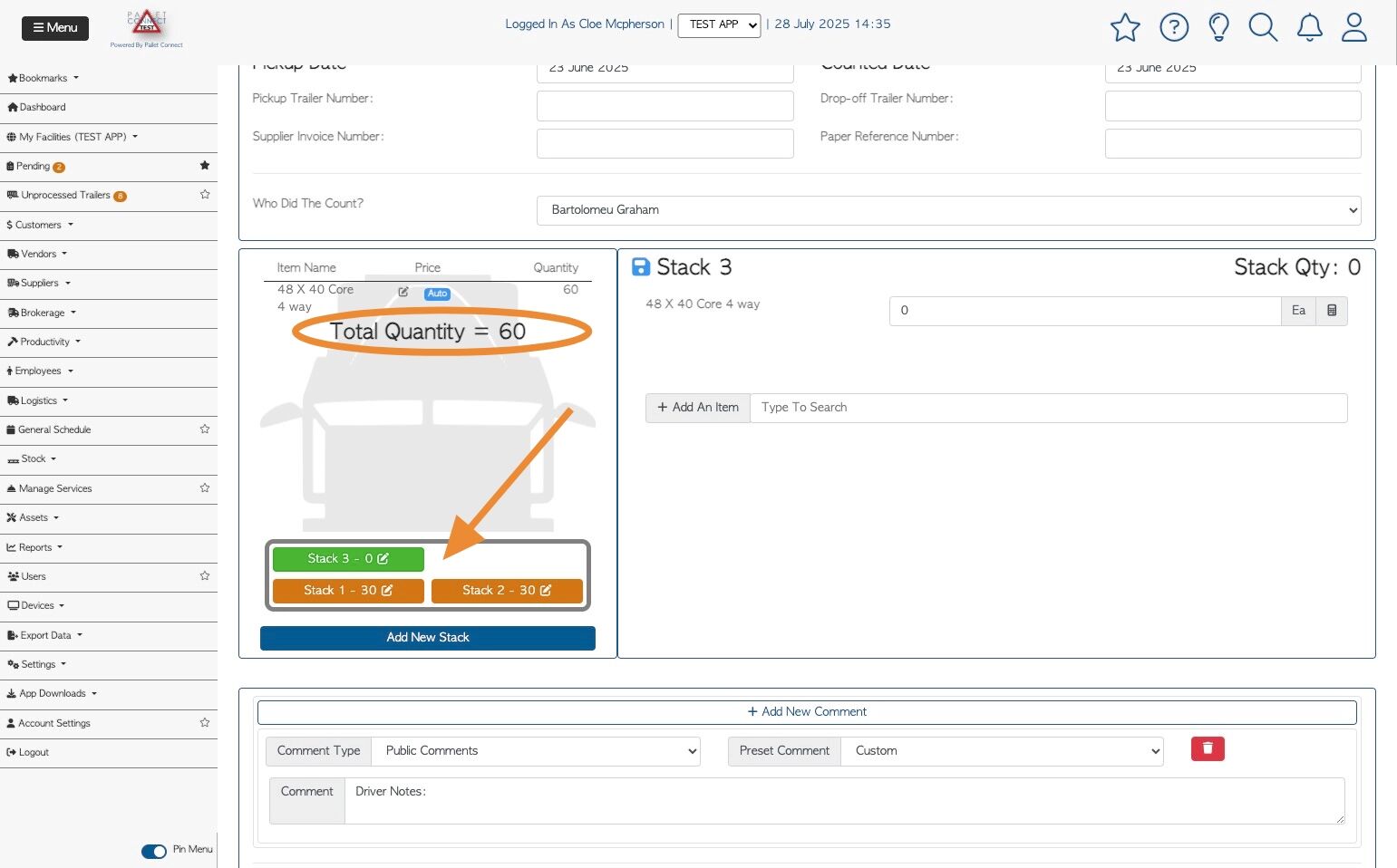The image size is (1397, 868).
Task: Click the Paper Reference Number field
Action: pyautogui.click(x=1233, y=144)
